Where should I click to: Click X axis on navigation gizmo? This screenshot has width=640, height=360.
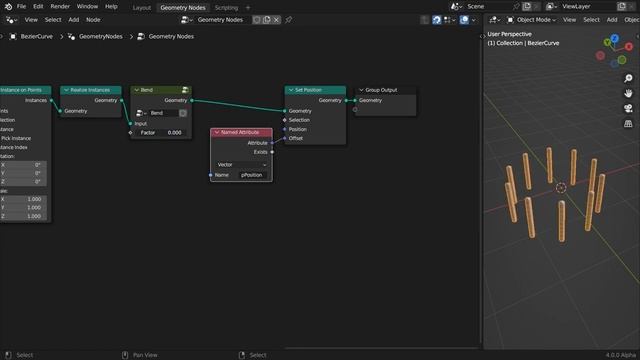pos(629,47)
